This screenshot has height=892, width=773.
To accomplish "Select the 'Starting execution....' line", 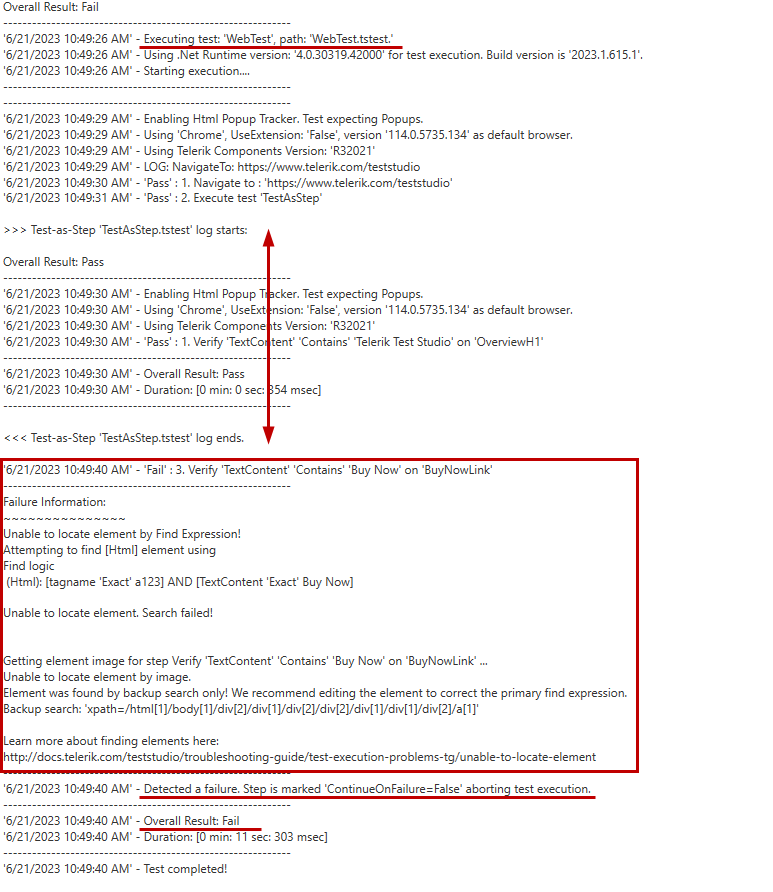I will point(126,71).
